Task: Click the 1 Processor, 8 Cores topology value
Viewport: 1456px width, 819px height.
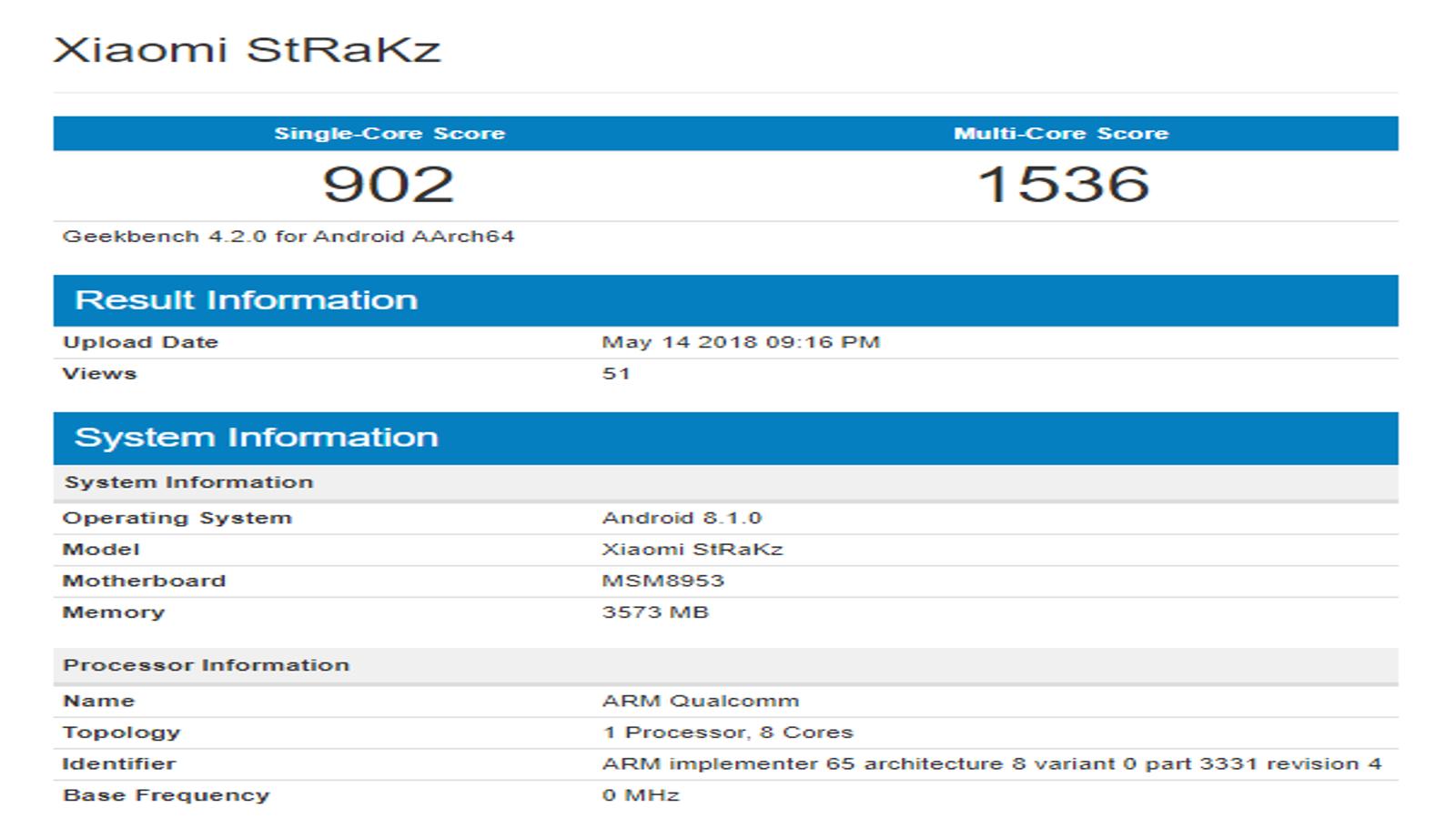Action: pyautogui.click(x=728, y=733)
